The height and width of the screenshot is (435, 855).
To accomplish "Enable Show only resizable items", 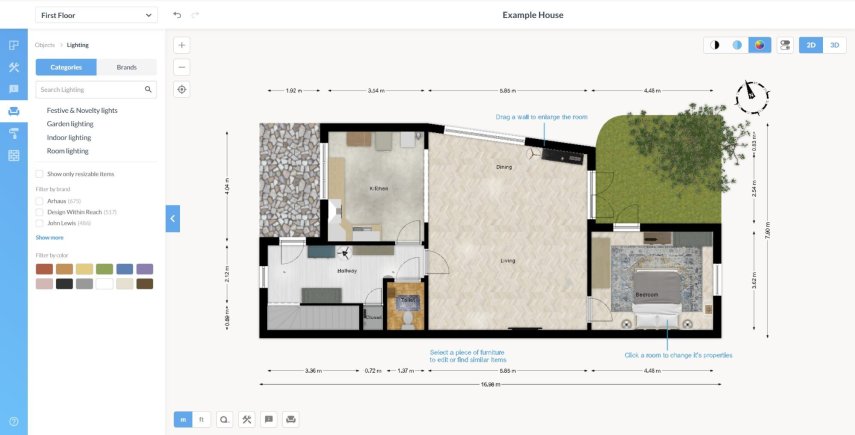I will (39, 174).
